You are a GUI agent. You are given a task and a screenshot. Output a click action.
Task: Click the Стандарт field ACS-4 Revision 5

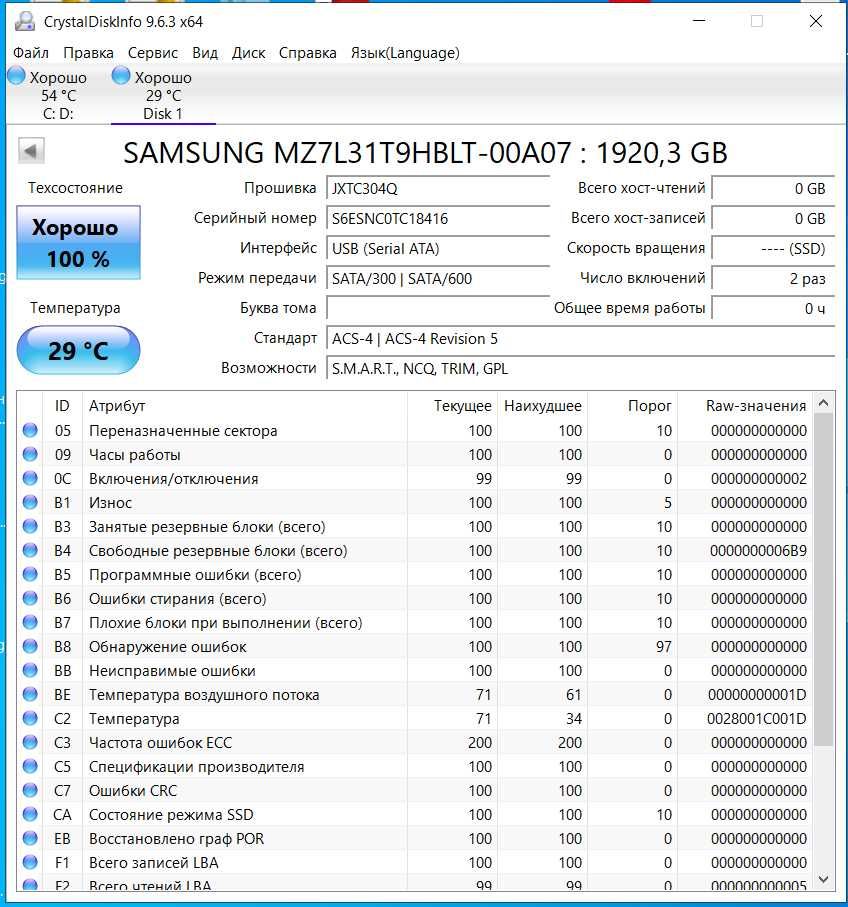point(581,338)
